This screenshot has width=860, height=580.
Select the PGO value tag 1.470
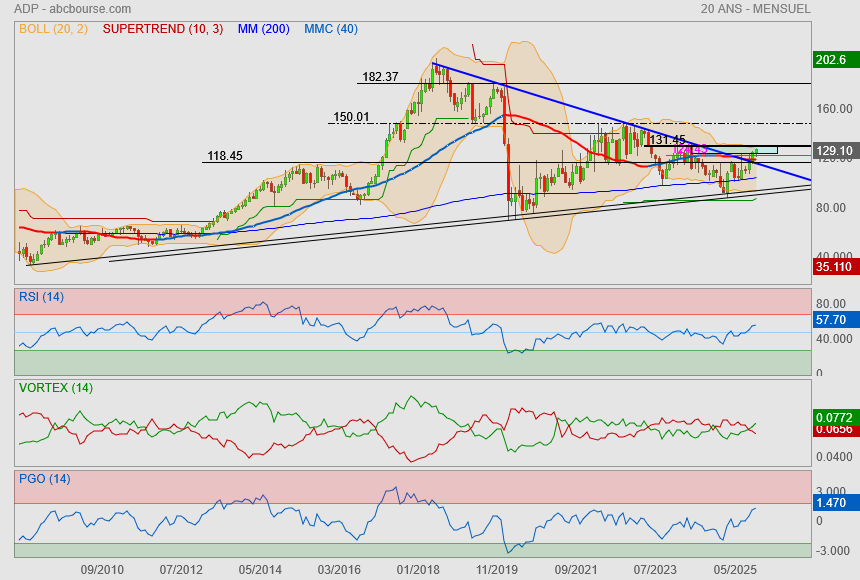pyautogui.click(x=832, y=506)
